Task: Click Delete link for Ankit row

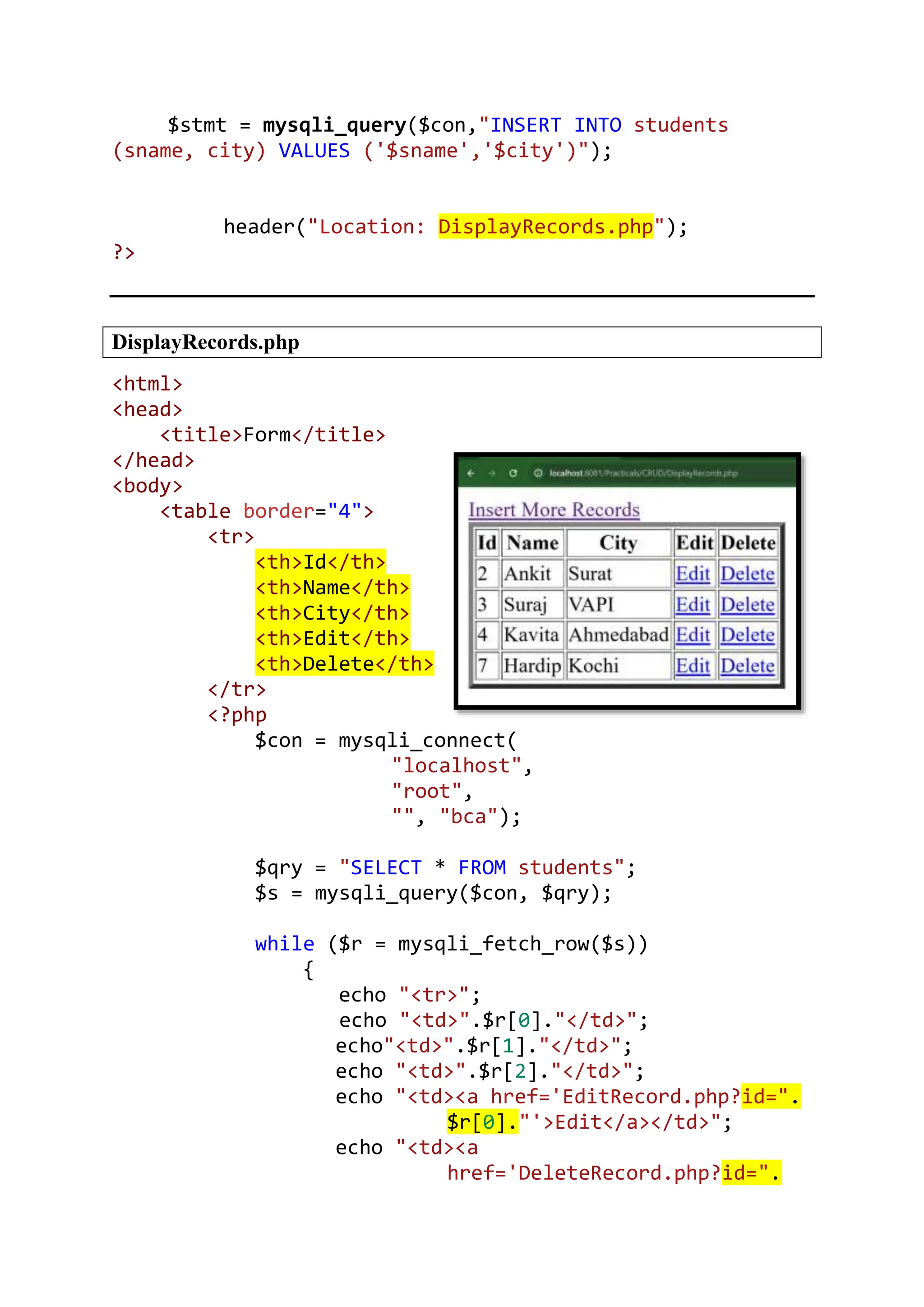Action: pyautogui.click(x=747, y=574)
